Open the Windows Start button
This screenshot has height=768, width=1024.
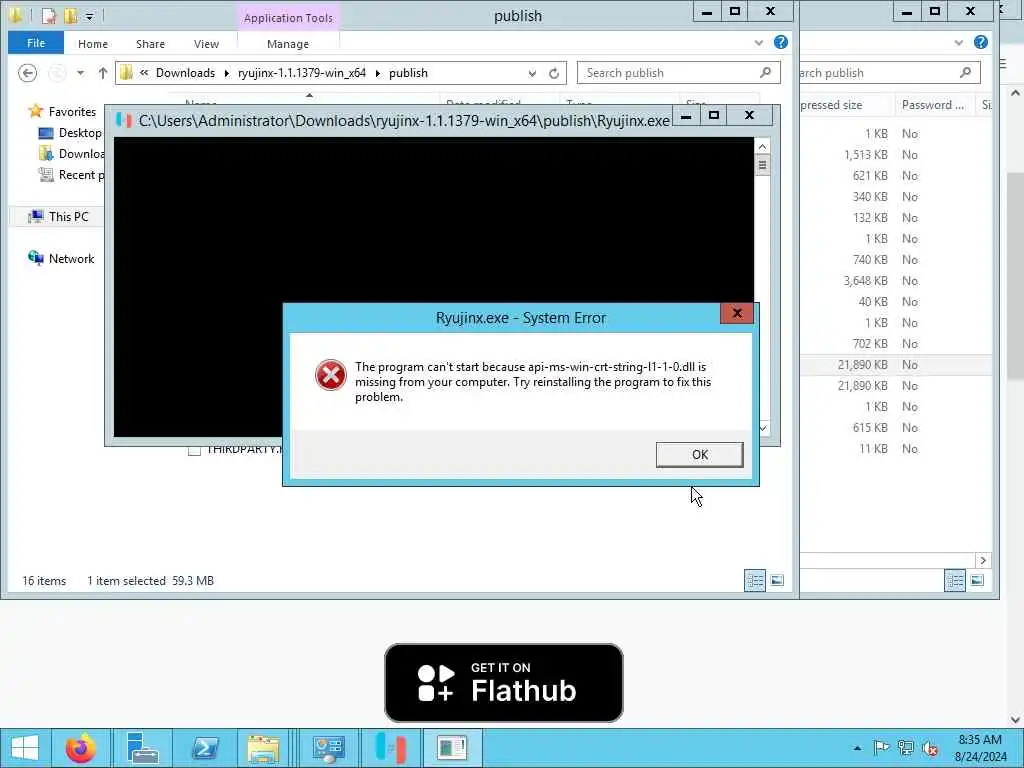(x=25, y=748)
